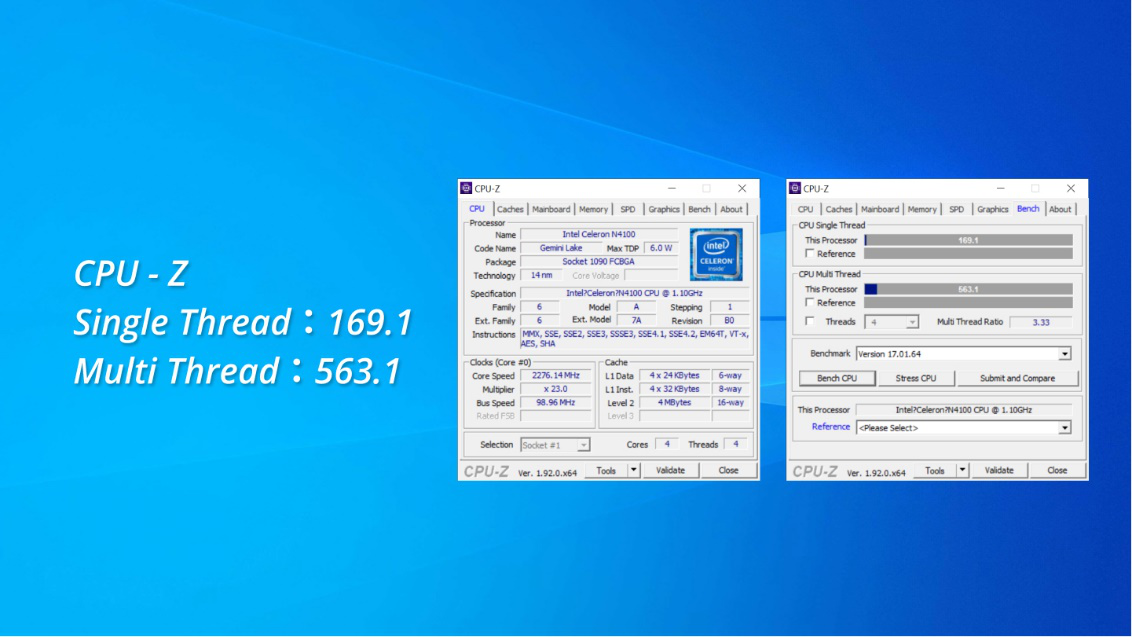Image resolution: width=1132 pixels, height=637 pixels.
Task: Click Package field Socket 1090 FCBGA
Action: (598, 261)
